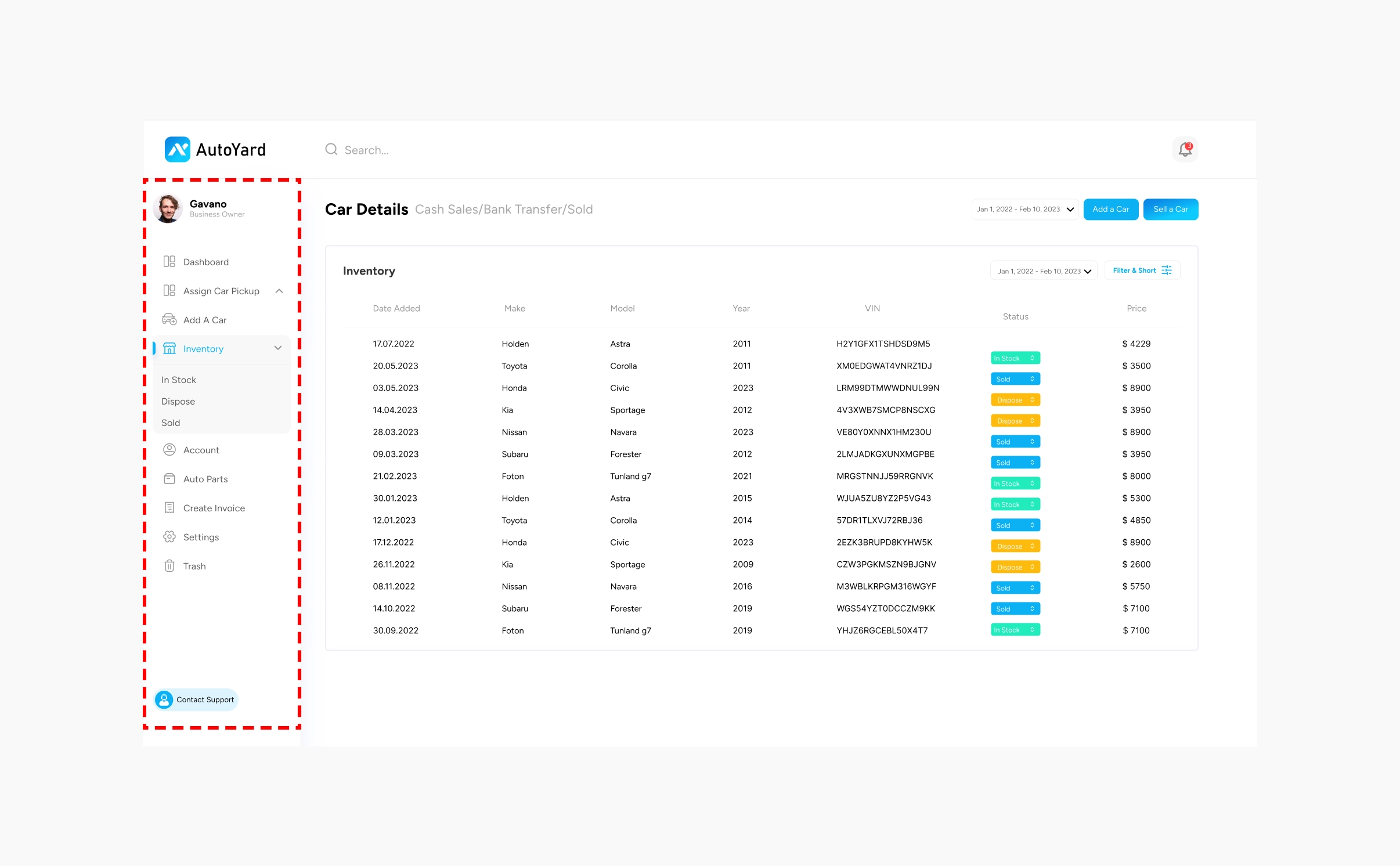
Task: Click Gavano's profile avatar
Action: pyautogui.click(x=168, y=208)
